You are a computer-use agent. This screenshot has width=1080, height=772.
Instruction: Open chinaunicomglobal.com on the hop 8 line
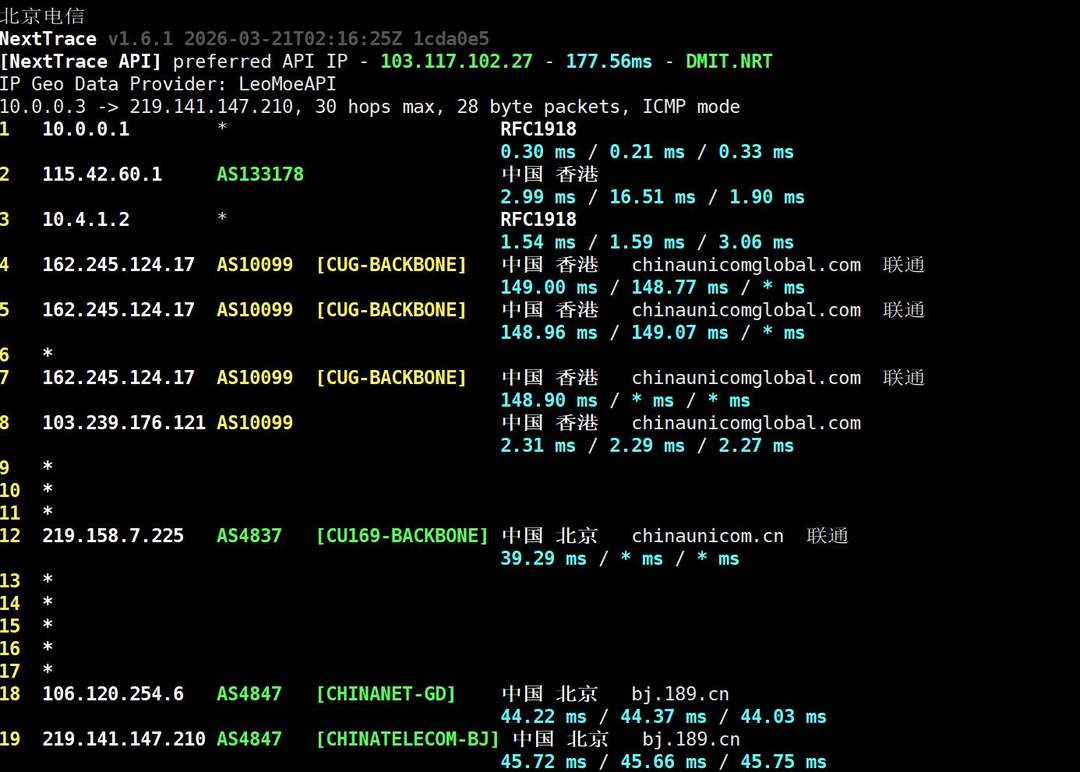(746, 423)
